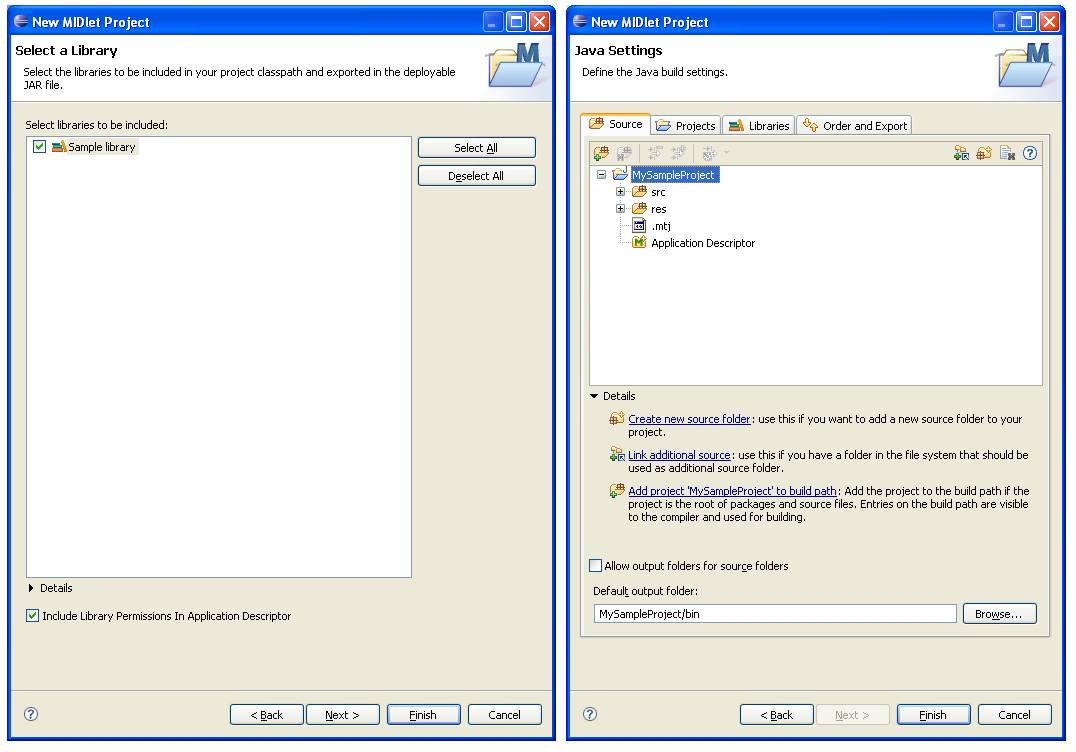The height and width of the screenshot is (752, 1076).
Task: Select the src folder tree item
Action: tap(658, 191)
